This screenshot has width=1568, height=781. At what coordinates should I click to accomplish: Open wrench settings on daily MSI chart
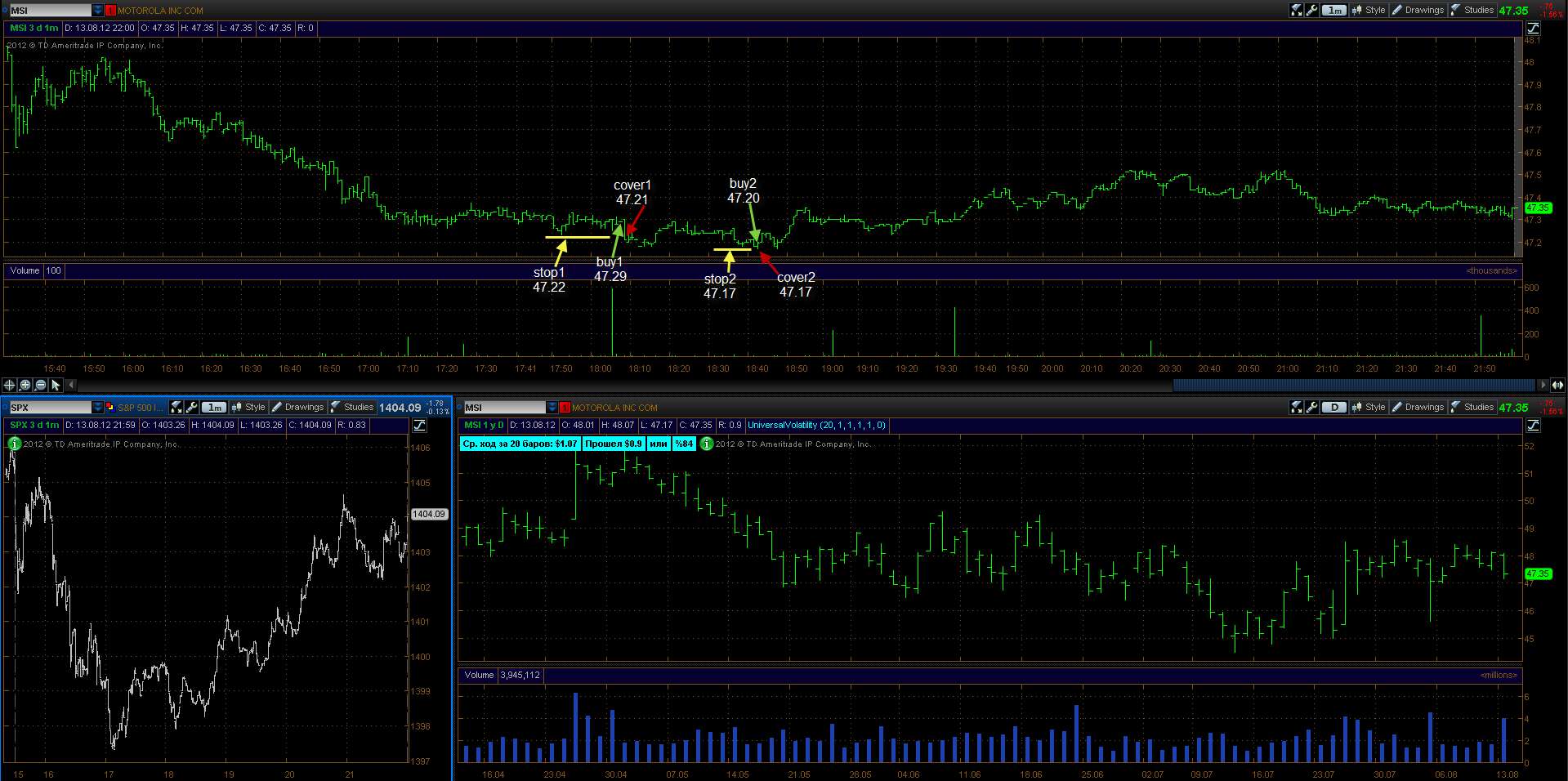pos(1312,407)
